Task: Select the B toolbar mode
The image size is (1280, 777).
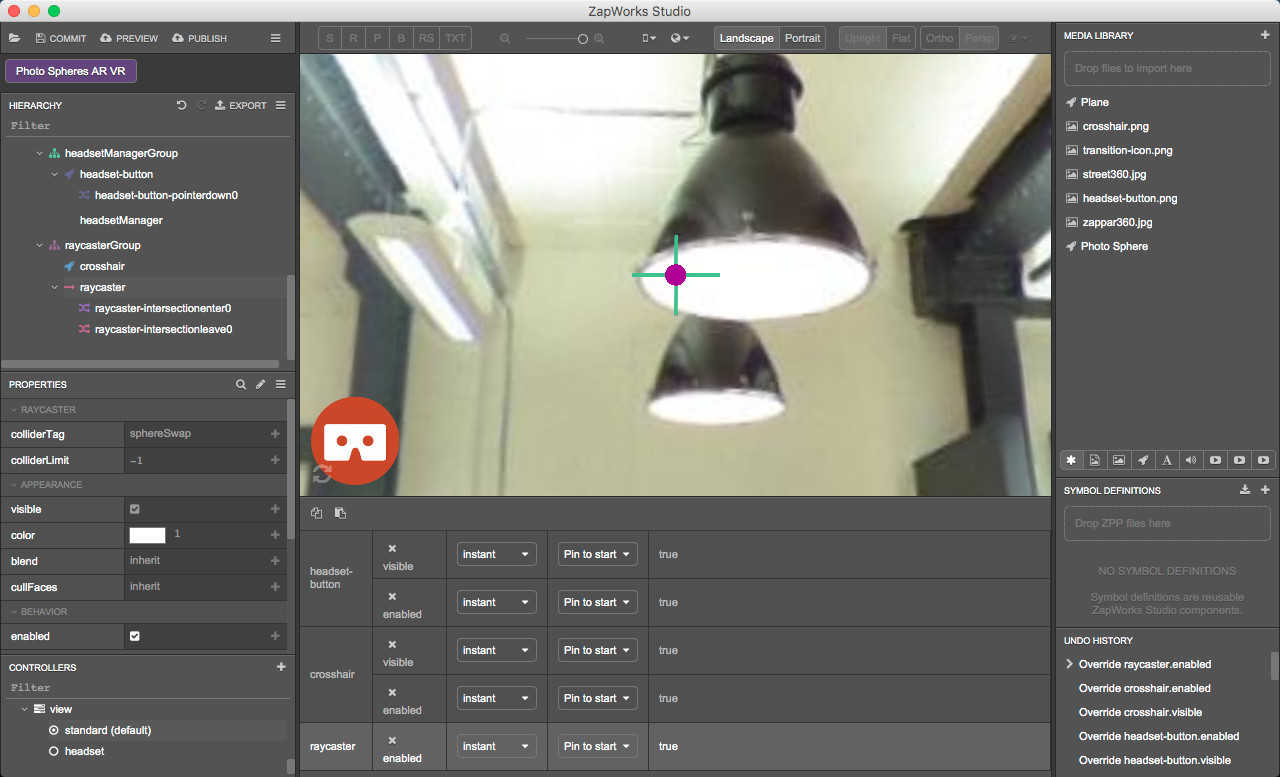Action: tap(401, 38)
